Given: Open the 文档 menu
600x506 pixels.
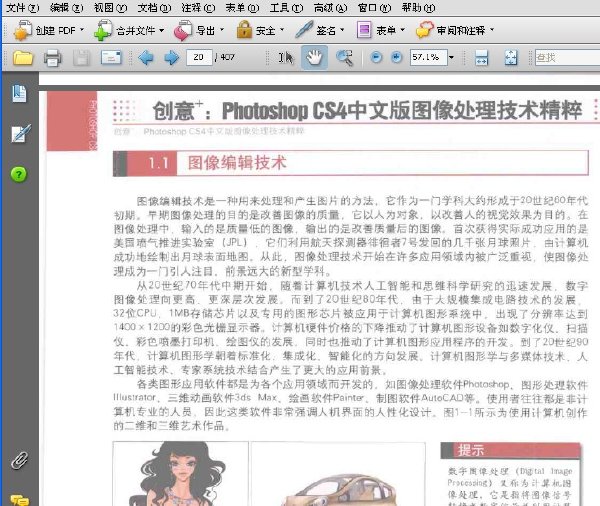Looking at the screenshot, I should pyautogui.click(x=154, y=8).
